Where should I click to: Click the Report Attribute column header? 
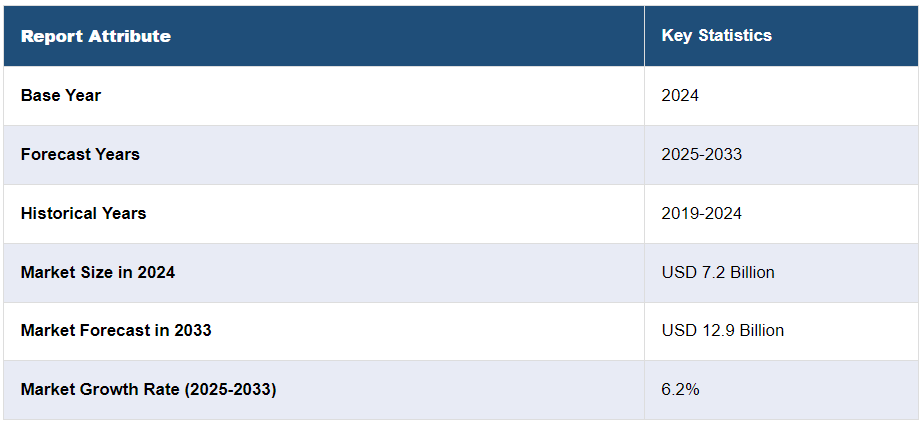tap(95, 36)
